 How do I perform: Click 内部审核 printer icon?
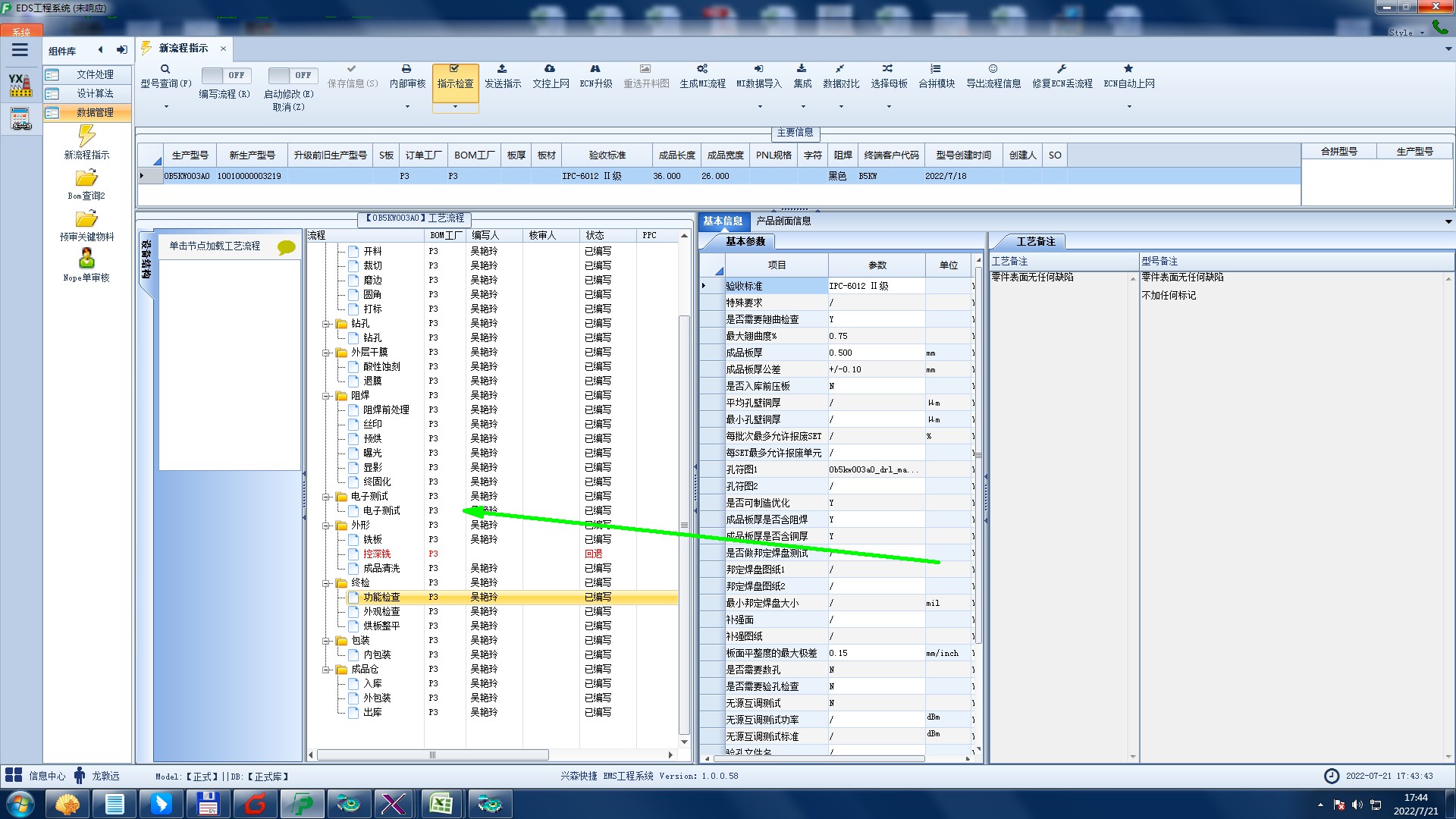click(406, 69)
